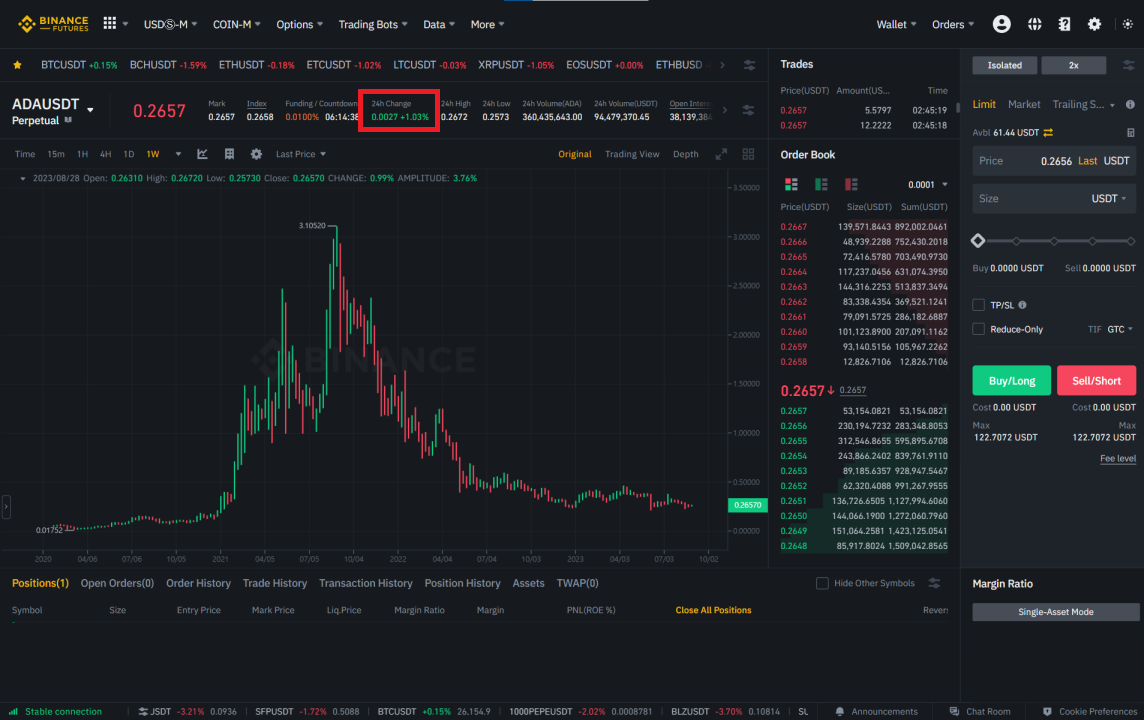Open settings gear in top bar

pyautogui.click(x=1094, y=24)
